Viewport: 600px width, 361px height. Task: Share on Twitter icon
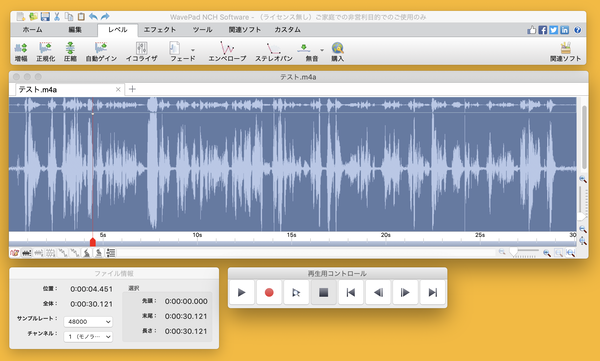pyautogui.click(x=554, y=30)
